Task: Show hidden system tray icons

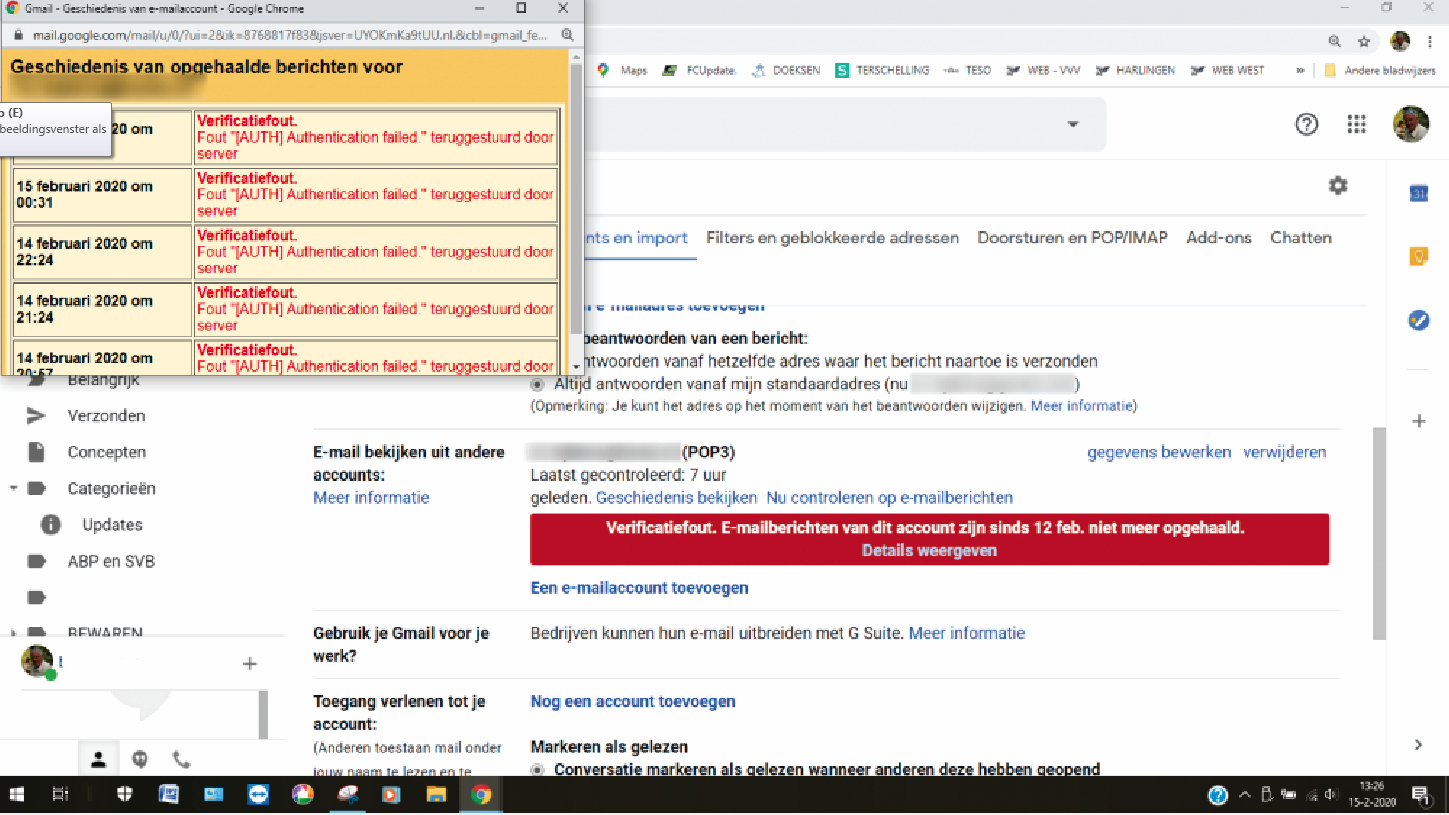Action: click(1244, 795)
